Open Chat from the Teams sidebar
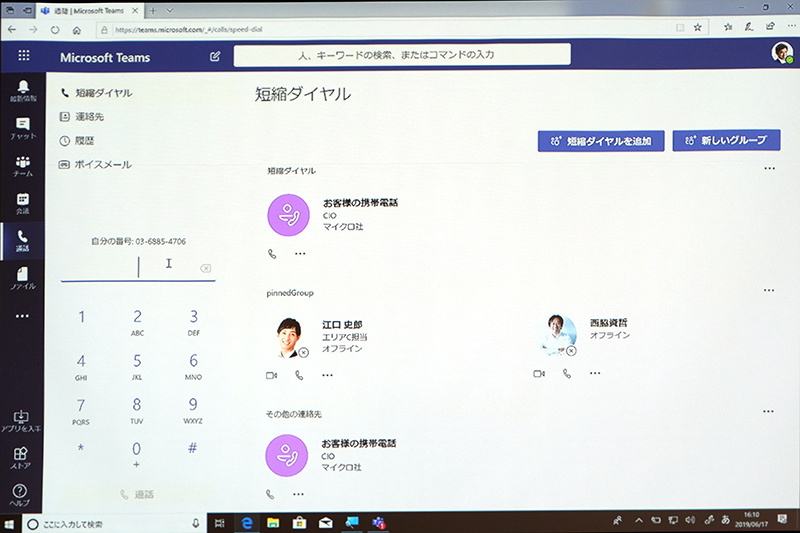The height and width of the screenshot is (533, 800). [x=23, y=129]
